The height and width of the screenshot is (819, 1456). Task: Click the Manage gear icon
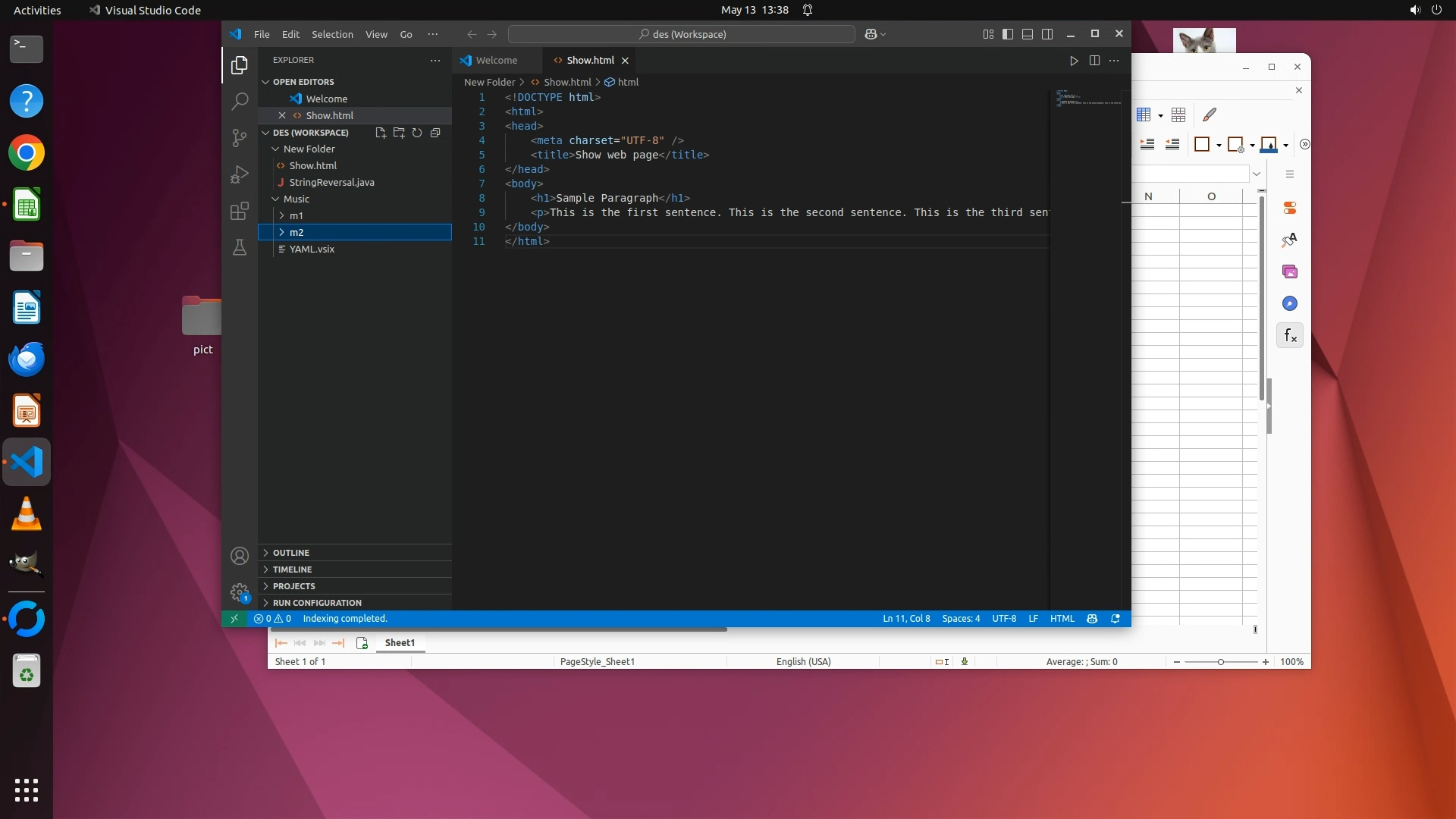pyautogui.click(x=240, y=591)
